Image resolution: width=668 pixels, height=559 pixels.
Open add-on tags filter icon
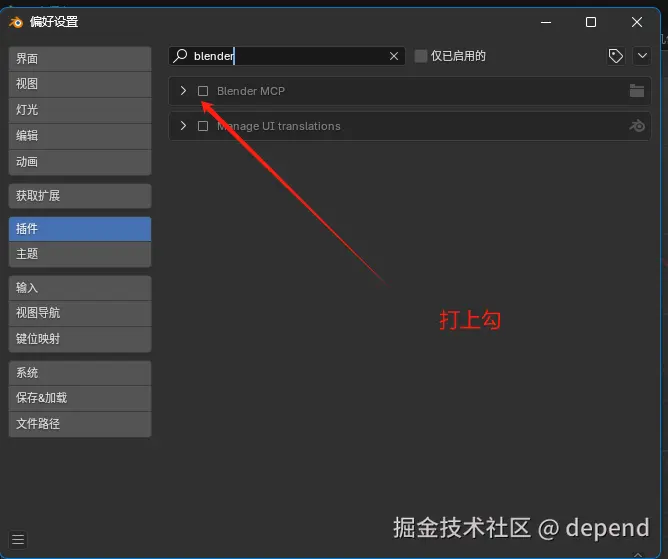616,56
